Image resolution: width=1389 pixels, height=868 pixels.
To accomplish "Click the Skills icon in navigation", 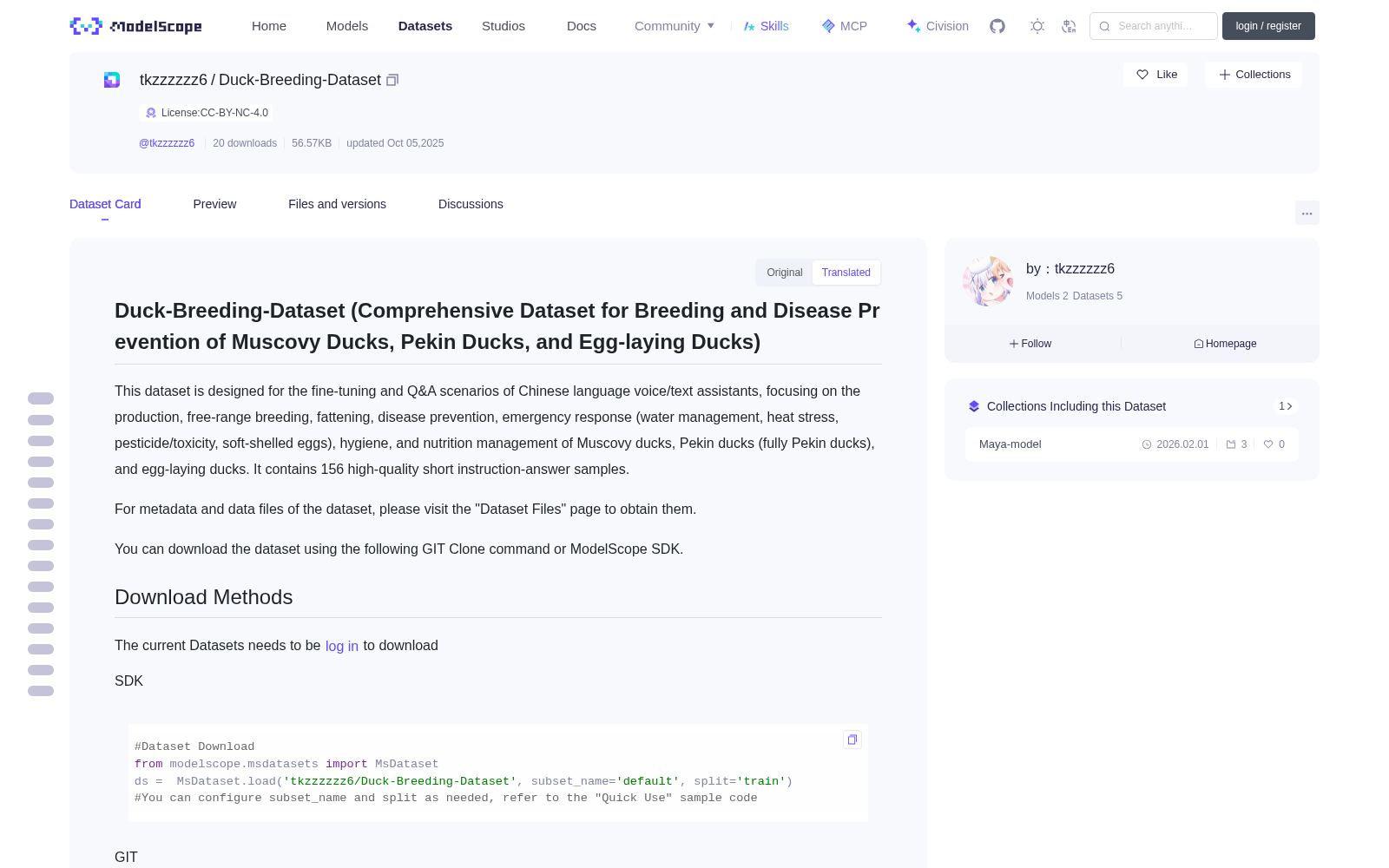I will point(749,26).
